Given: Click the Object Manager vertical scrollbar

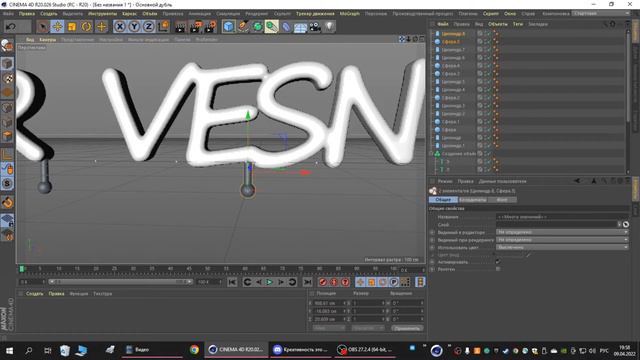Looking at the screenshot, I should [x=628, y=78].
